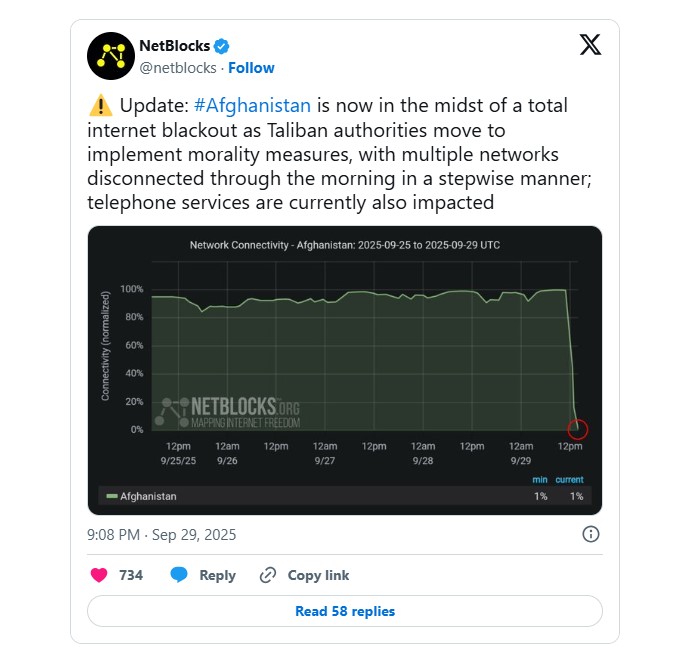Click the copy link chain icon
This screenshot has height=666, width=691.
(x=267, y=575)
